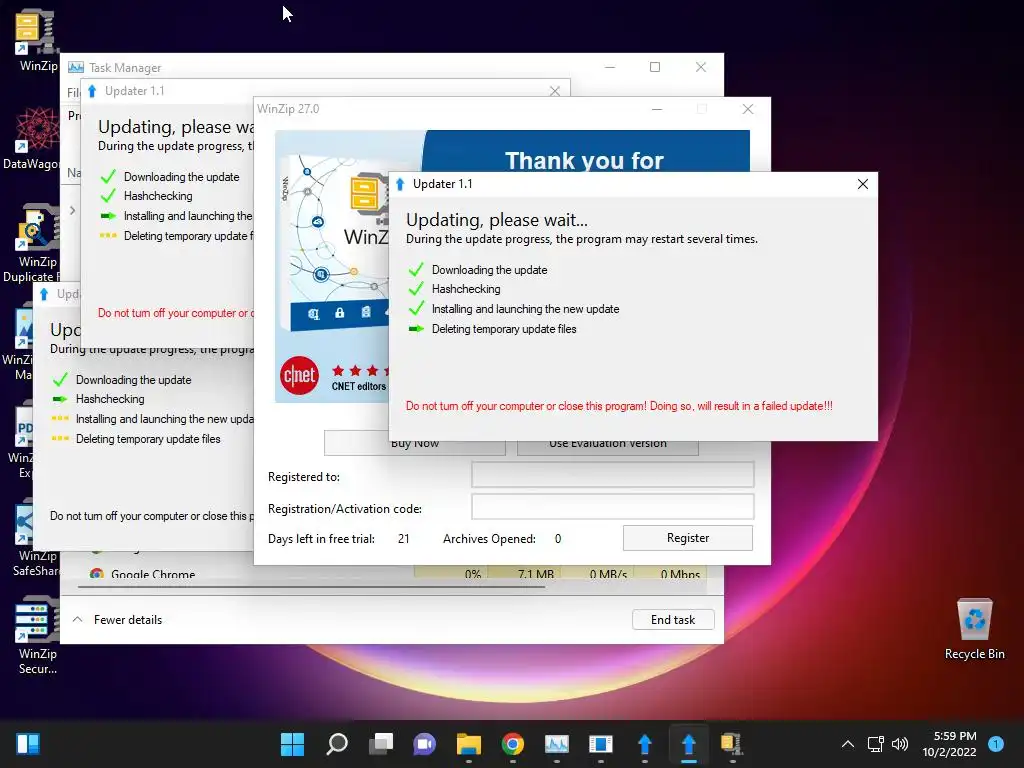Click the Registration/Activation code field

click(613, 506)
